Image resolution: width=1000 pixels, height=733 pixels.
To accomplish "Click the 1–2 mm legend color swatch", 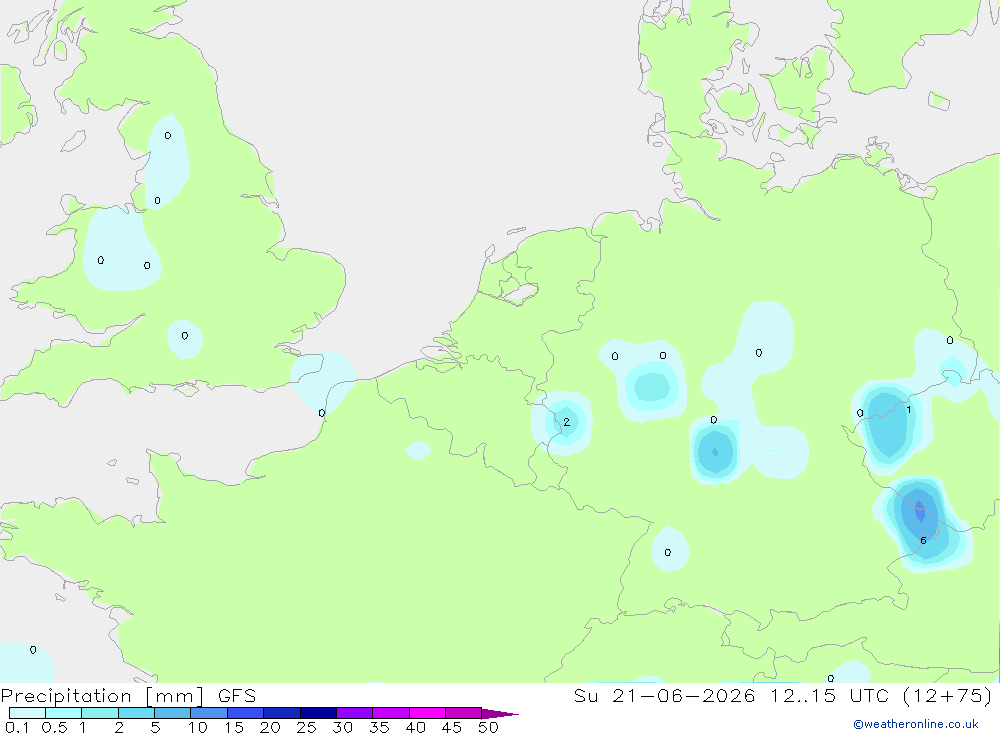I will pyautogui.click(x=100, y=713).
